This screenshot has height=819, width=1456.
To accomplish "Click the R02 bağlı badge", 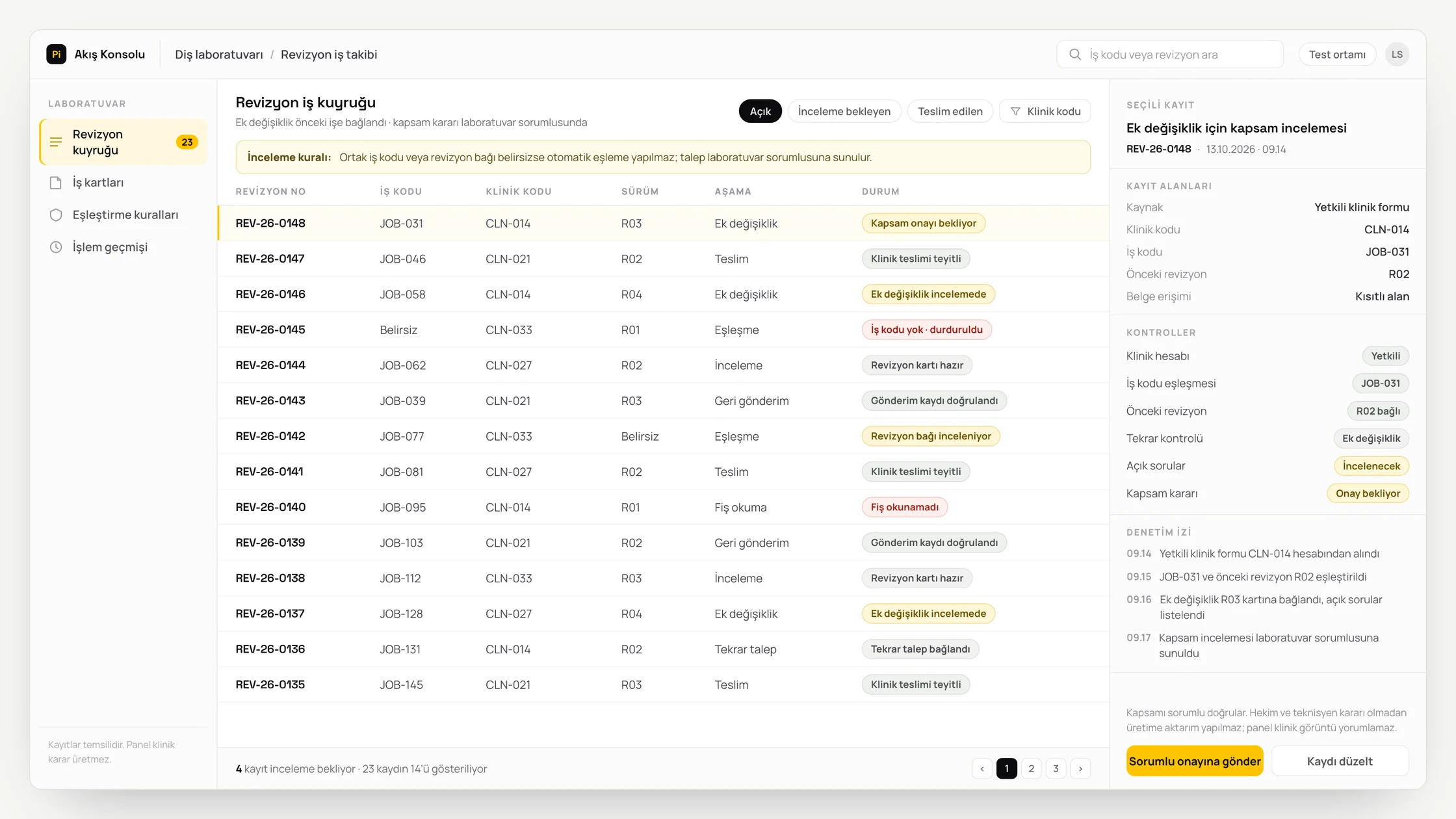I will pos(1378,411).
